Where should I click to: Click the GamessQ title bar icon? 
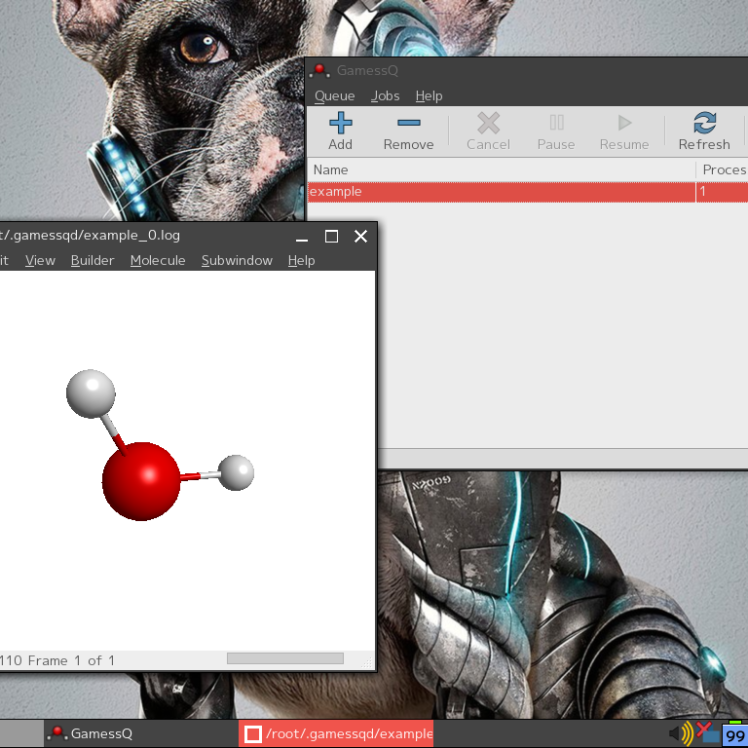click(320, 71)
